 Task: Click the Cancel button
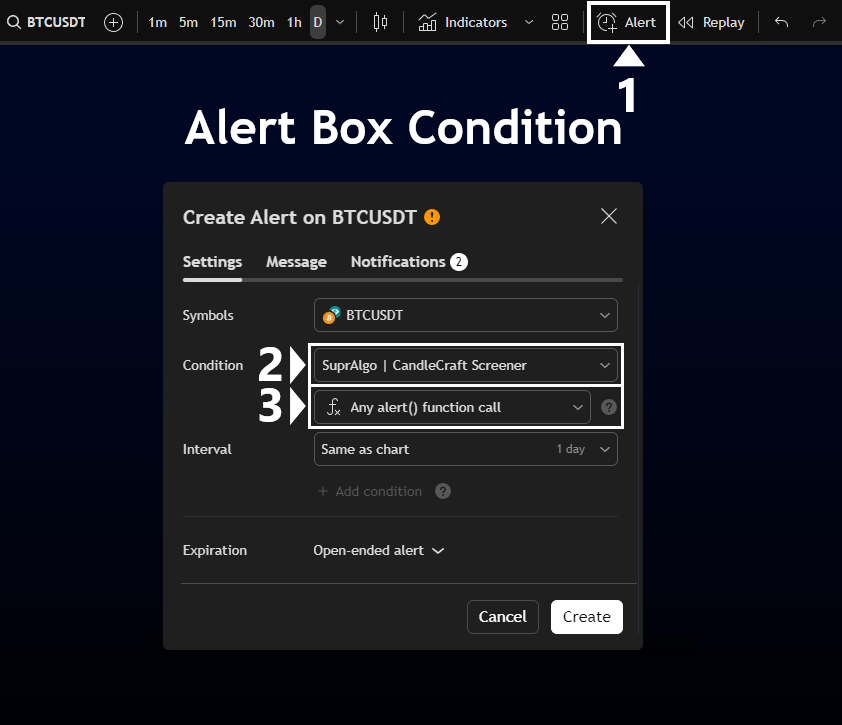503,617
